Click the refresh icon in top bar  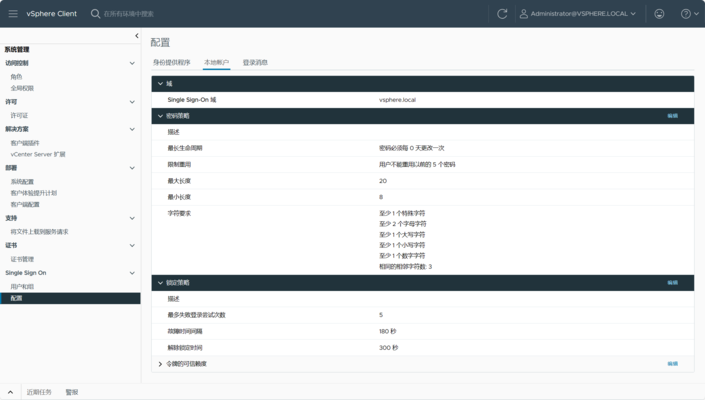coord(502,14)
